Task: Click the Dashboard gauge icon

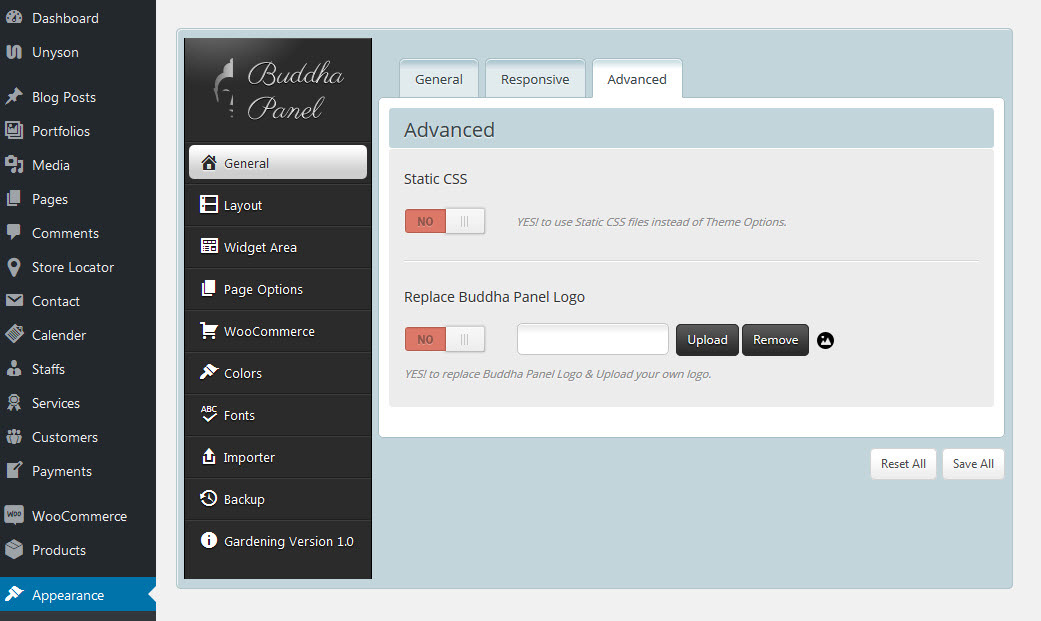Action: (x=14, y=17)
